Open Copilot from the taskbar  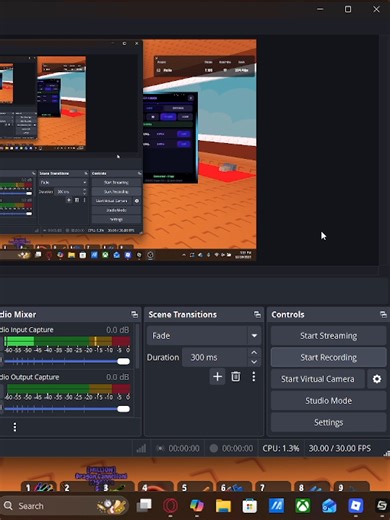[197, 506]
